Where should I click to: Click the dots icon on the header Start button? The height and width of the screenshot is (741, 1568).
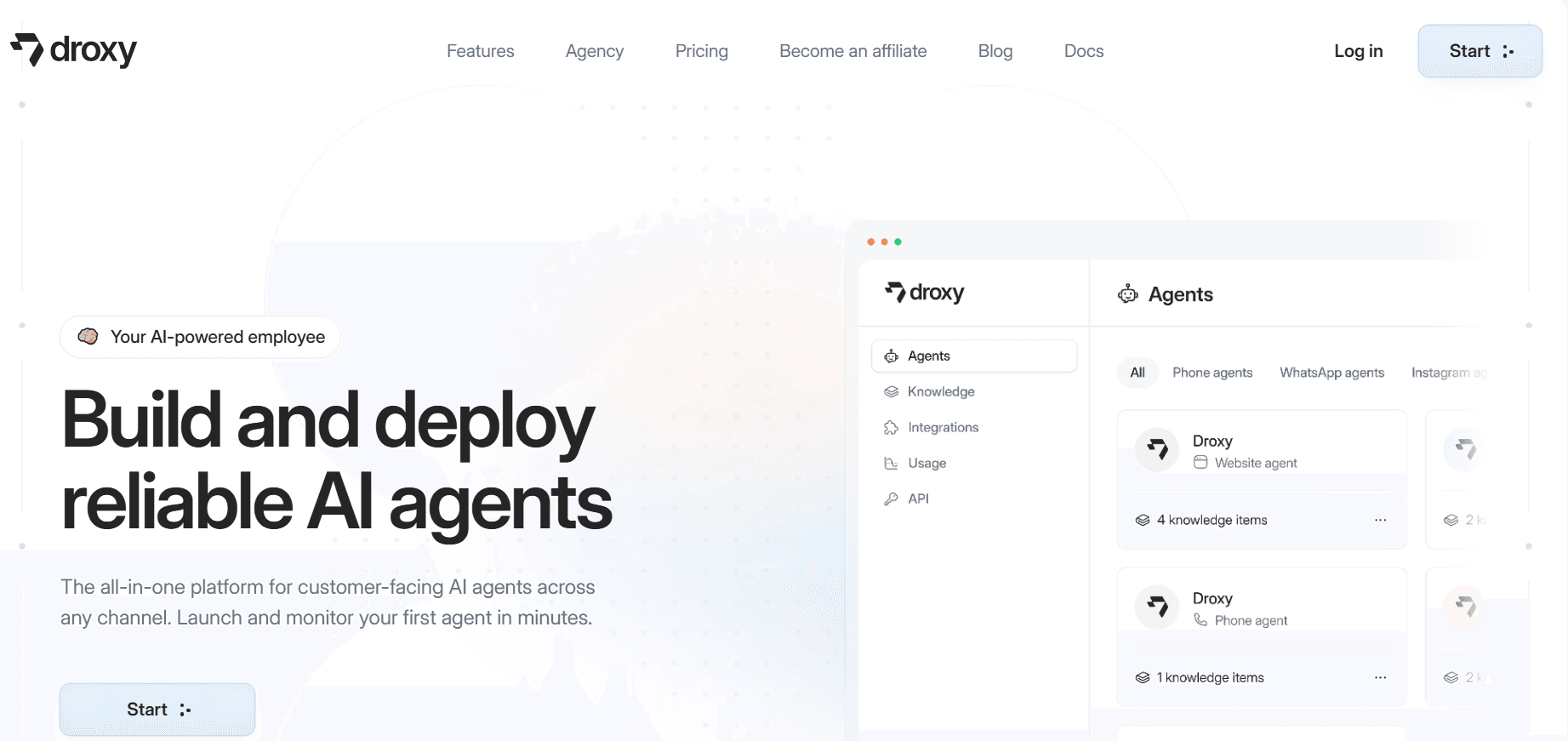coord(1508,51)
